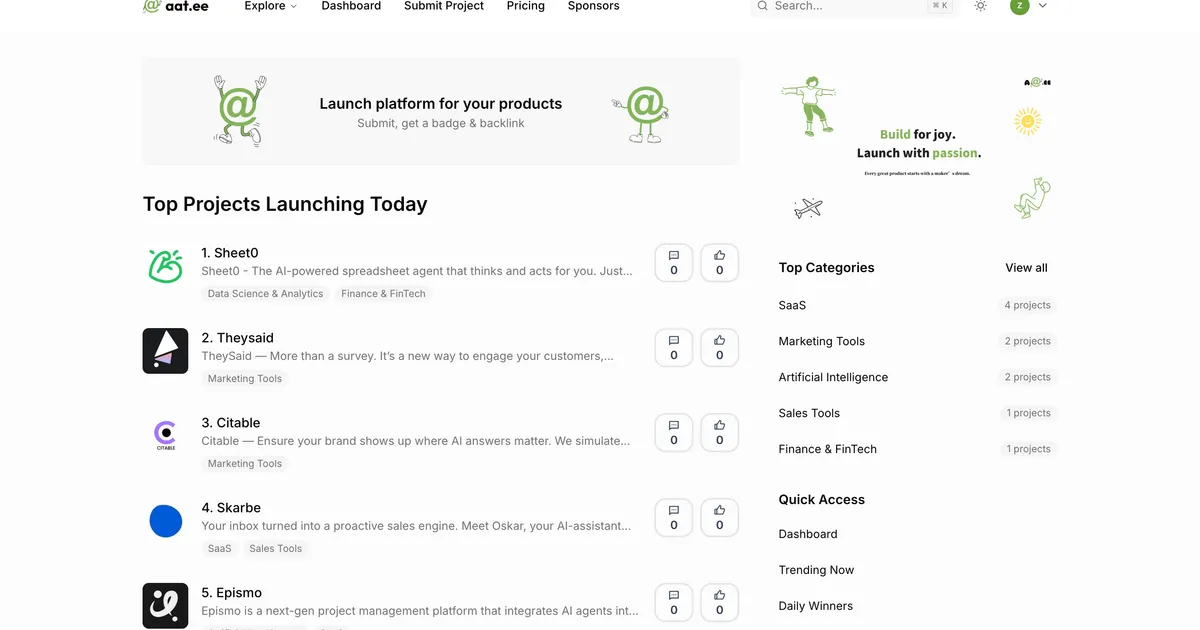Go to the Dashboard nav item
Viewport: 1200px width, 630px height.
tap(351, 6)
